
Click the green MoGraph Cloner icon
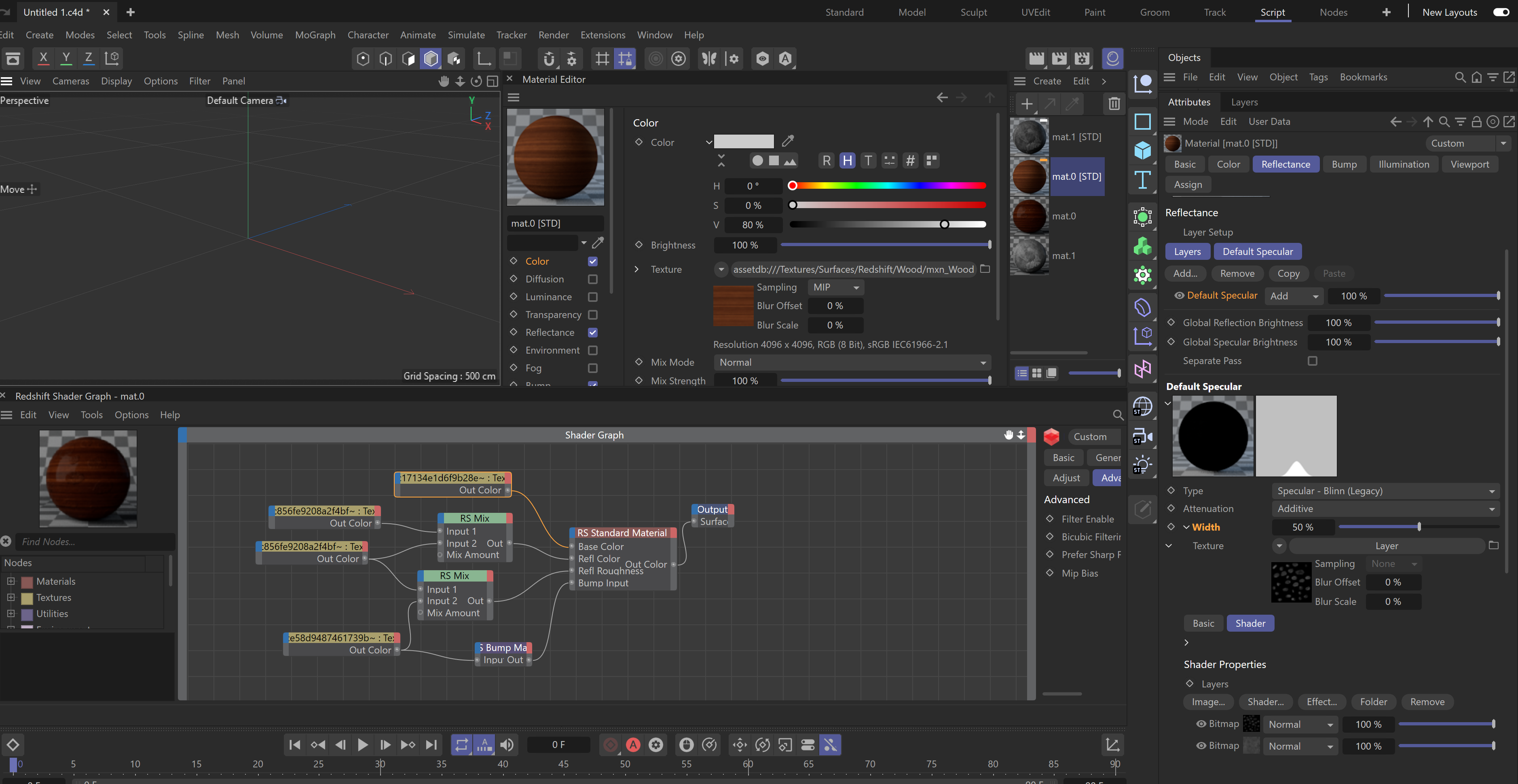[x=1142, y=246]
